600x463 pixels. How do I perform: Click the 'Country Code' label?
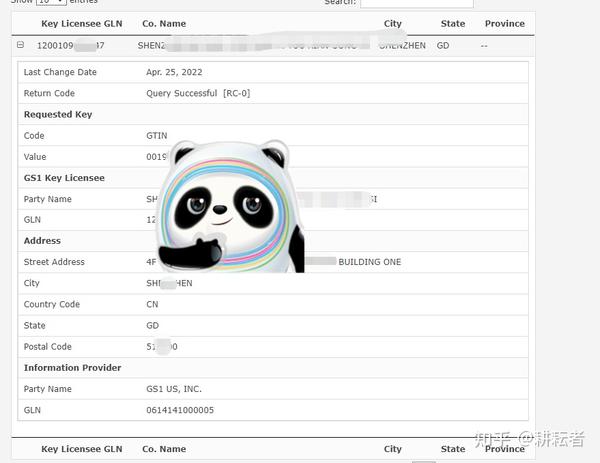(x=52, y=305)
